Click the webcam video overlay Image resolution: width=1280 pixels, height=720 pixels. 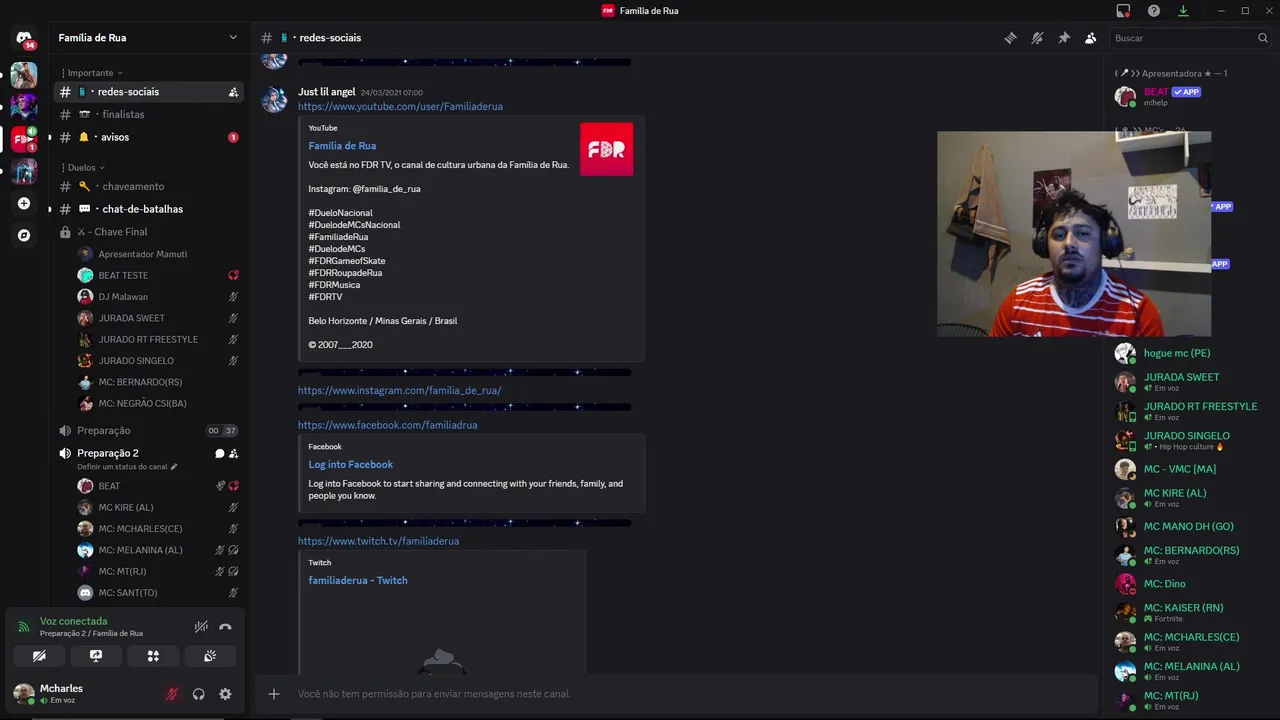[1074, 233]
